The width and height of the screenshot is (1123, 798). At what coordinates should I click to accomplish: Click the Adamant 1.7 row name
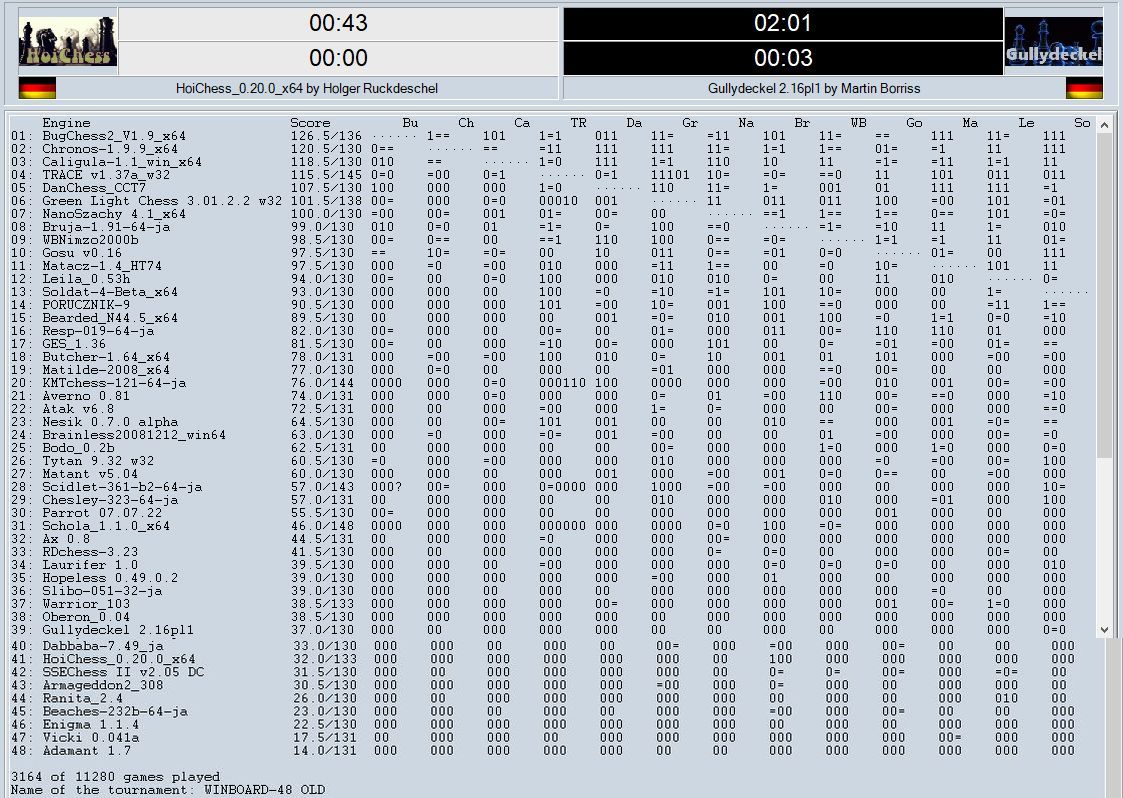[86, 750]
